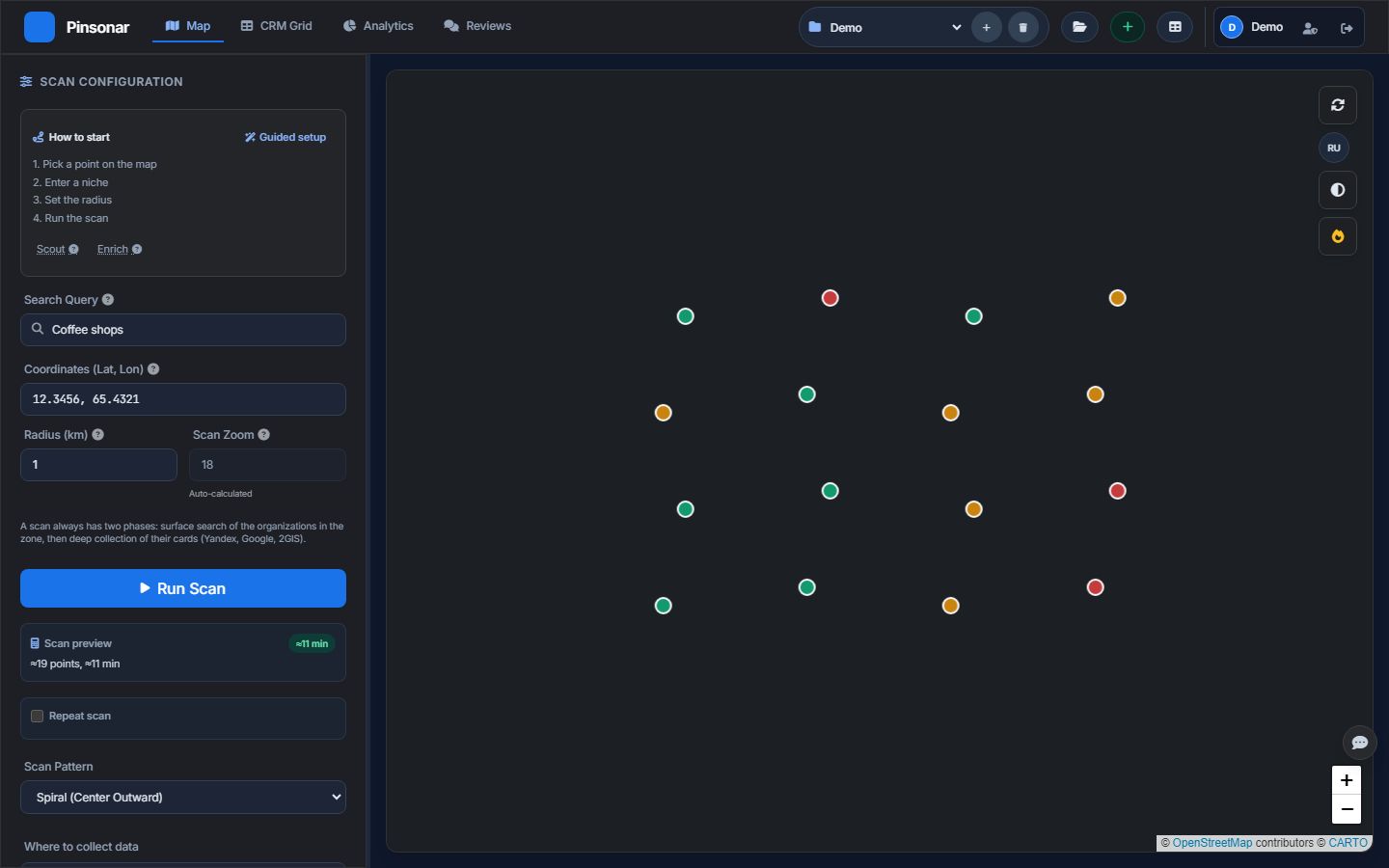This screenshot has height=868, width=1389.
Task: Zoom in on the map
Action: click(x=1347, y=780)
